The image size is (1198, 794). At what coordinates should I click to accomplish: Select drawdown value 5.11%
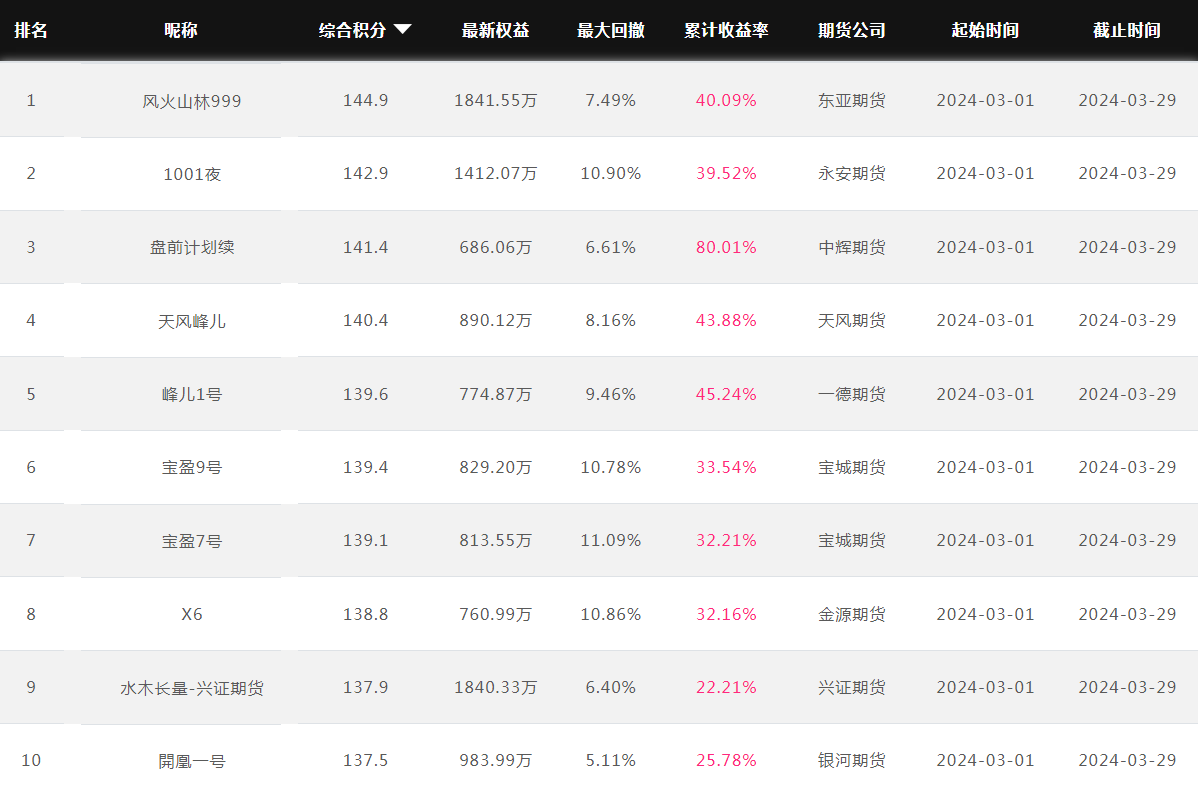pyautogui.click(x=610, y=760)
